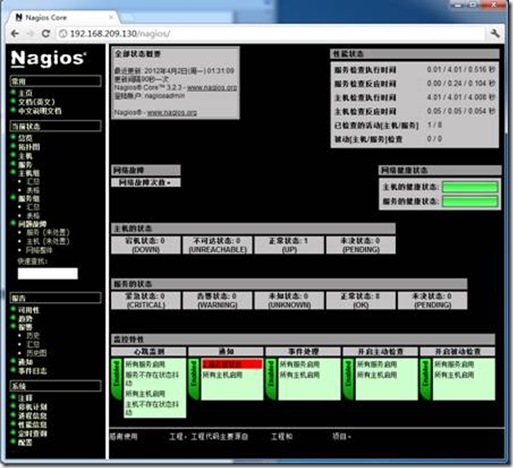Open 汇总 under 报警
The width and height of the screenshot is (513, 468).
click(x=33, y=344)
